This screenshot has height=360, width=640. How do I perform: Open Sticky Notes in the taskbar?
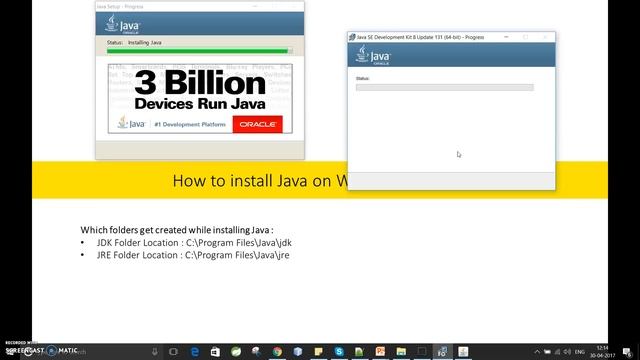point(318,351)
